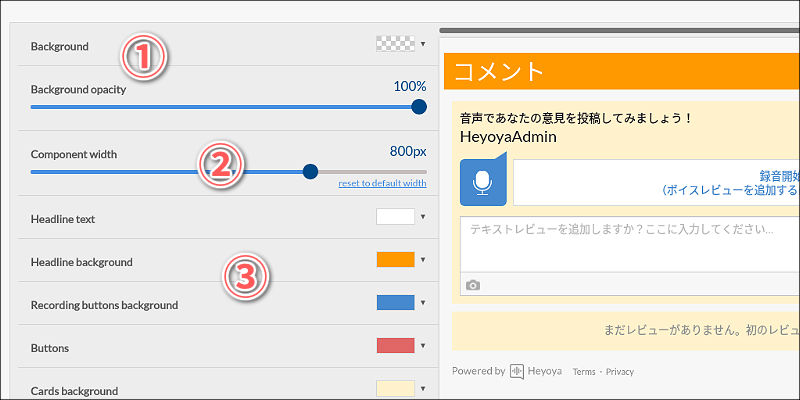
Task: Click the 音声であなたの意見 prompt text
Action: point(576,119)
